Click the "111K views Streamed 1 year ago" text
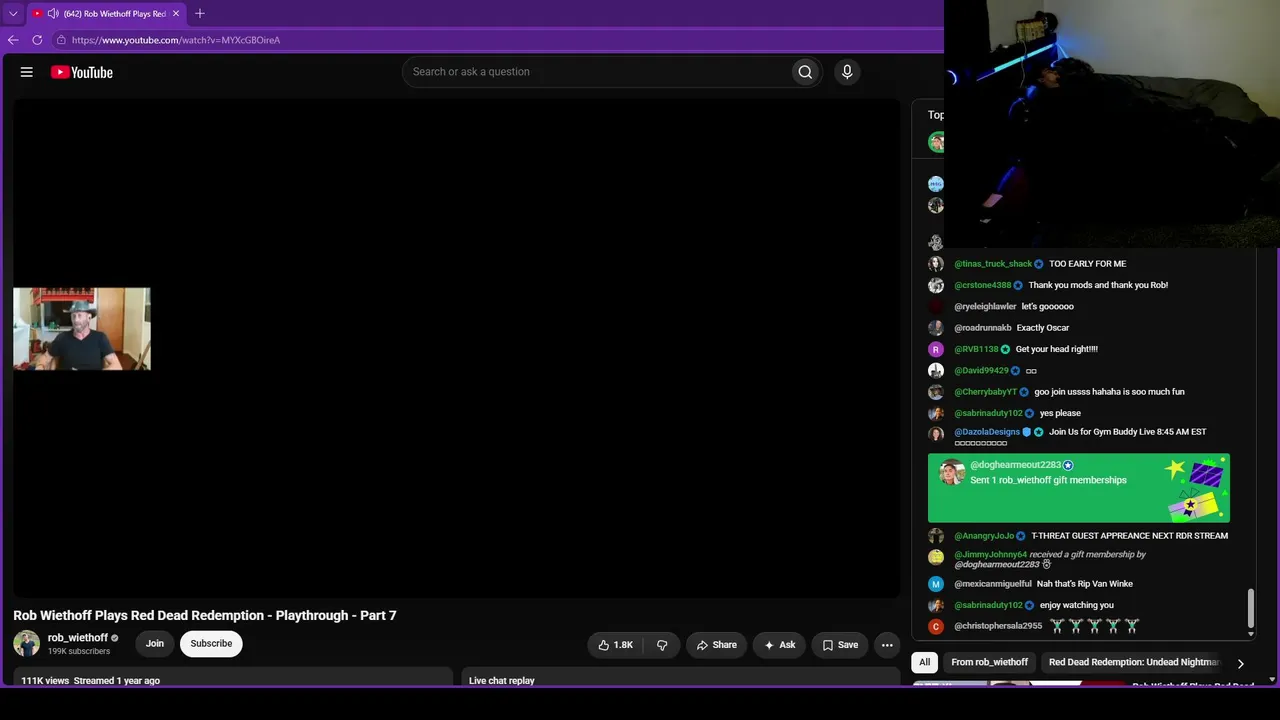 point(91,681)
